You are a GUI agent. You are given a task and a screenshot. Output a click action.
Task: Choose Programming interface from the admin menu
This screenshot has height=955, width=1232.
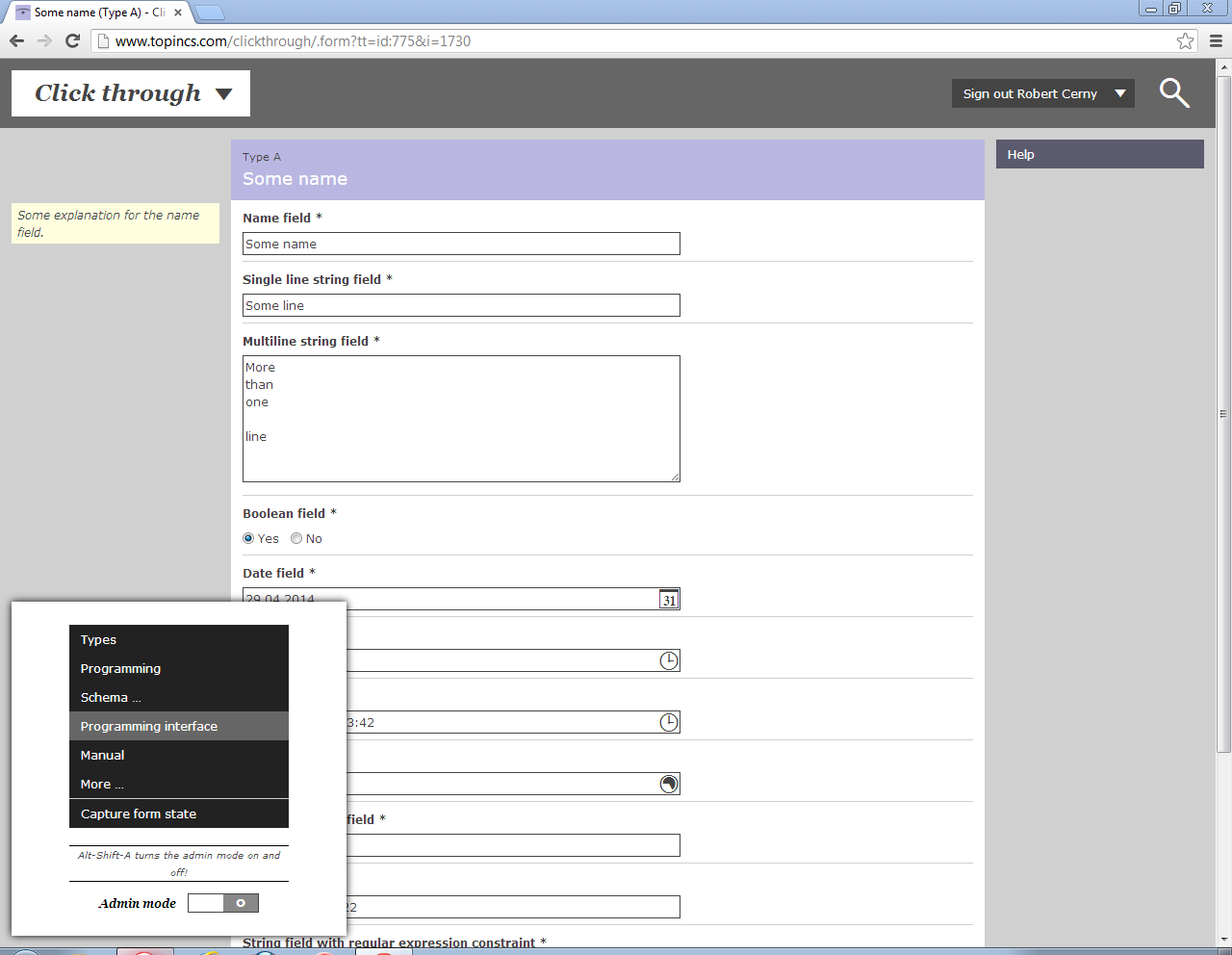(149, 727)
